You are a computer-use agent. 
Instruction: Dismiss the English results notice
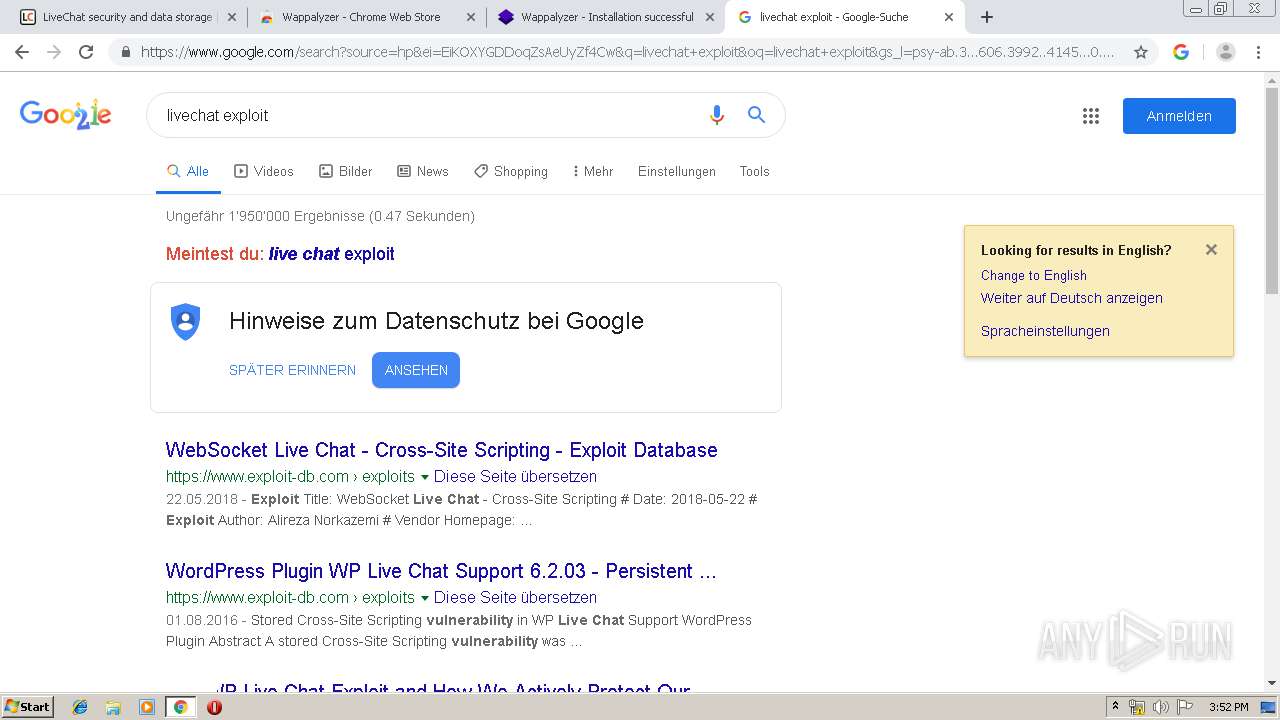click(x=1211, y=250)
